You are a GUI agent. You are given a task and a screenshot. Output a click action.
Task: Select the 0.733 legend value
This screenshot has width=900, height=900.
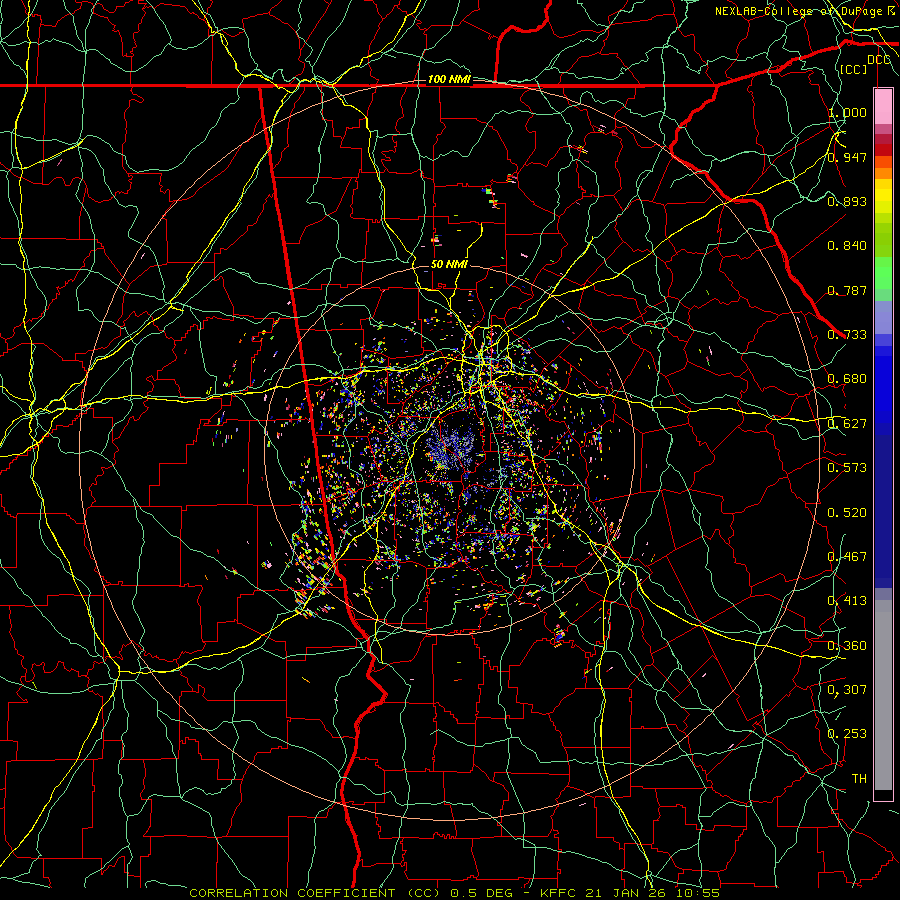click(x=847, y=335)
